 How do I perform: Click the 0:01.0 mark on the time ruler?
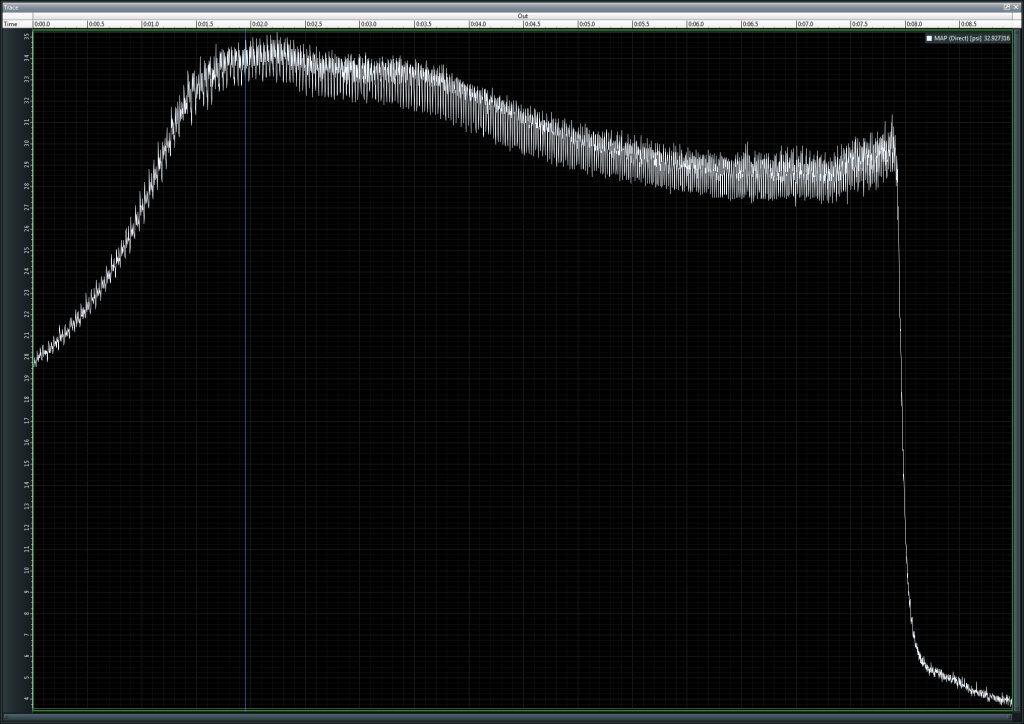[151, 24]
